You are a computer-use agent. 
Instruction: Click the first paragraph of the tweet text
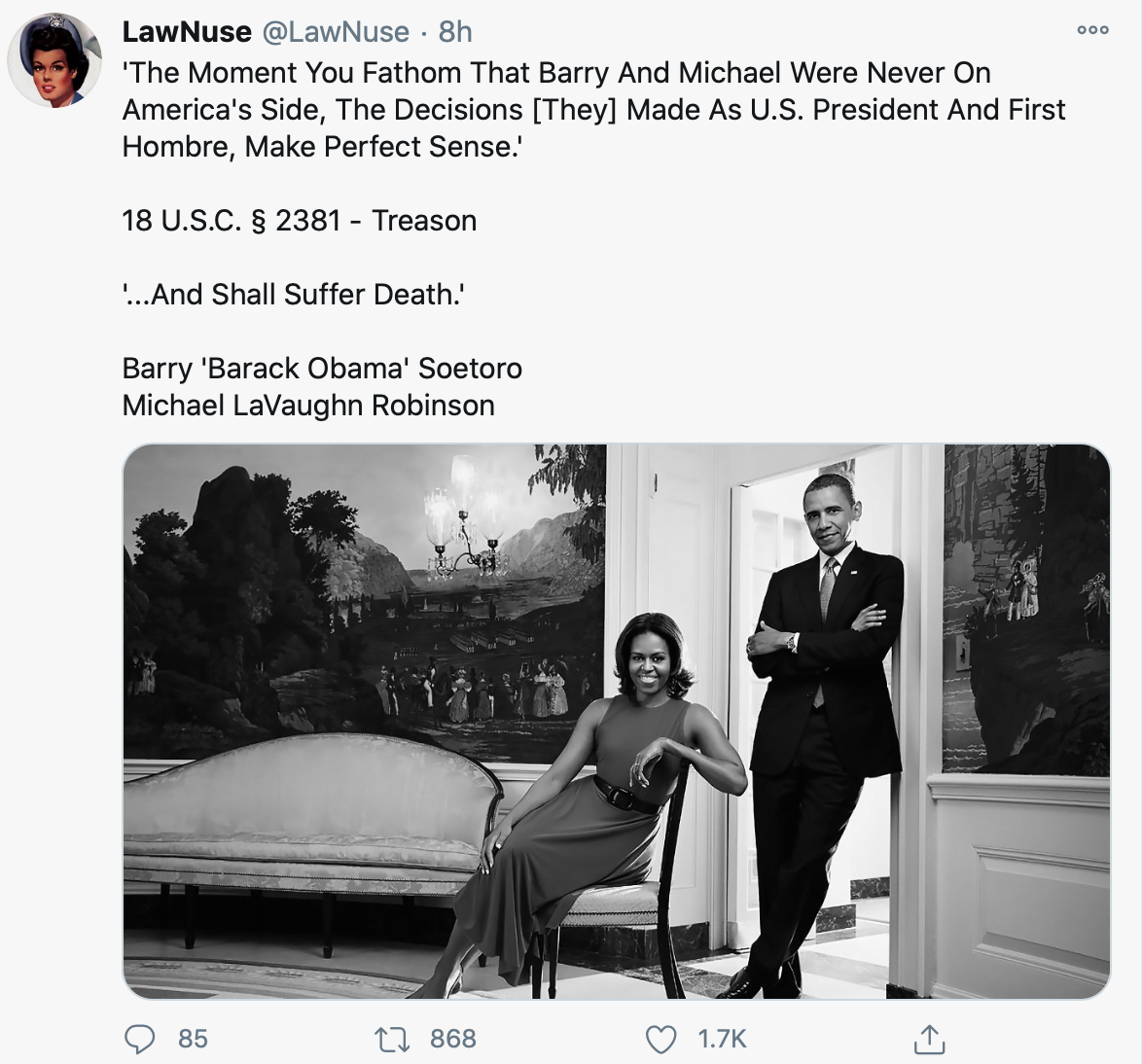(x=593, y=110)
